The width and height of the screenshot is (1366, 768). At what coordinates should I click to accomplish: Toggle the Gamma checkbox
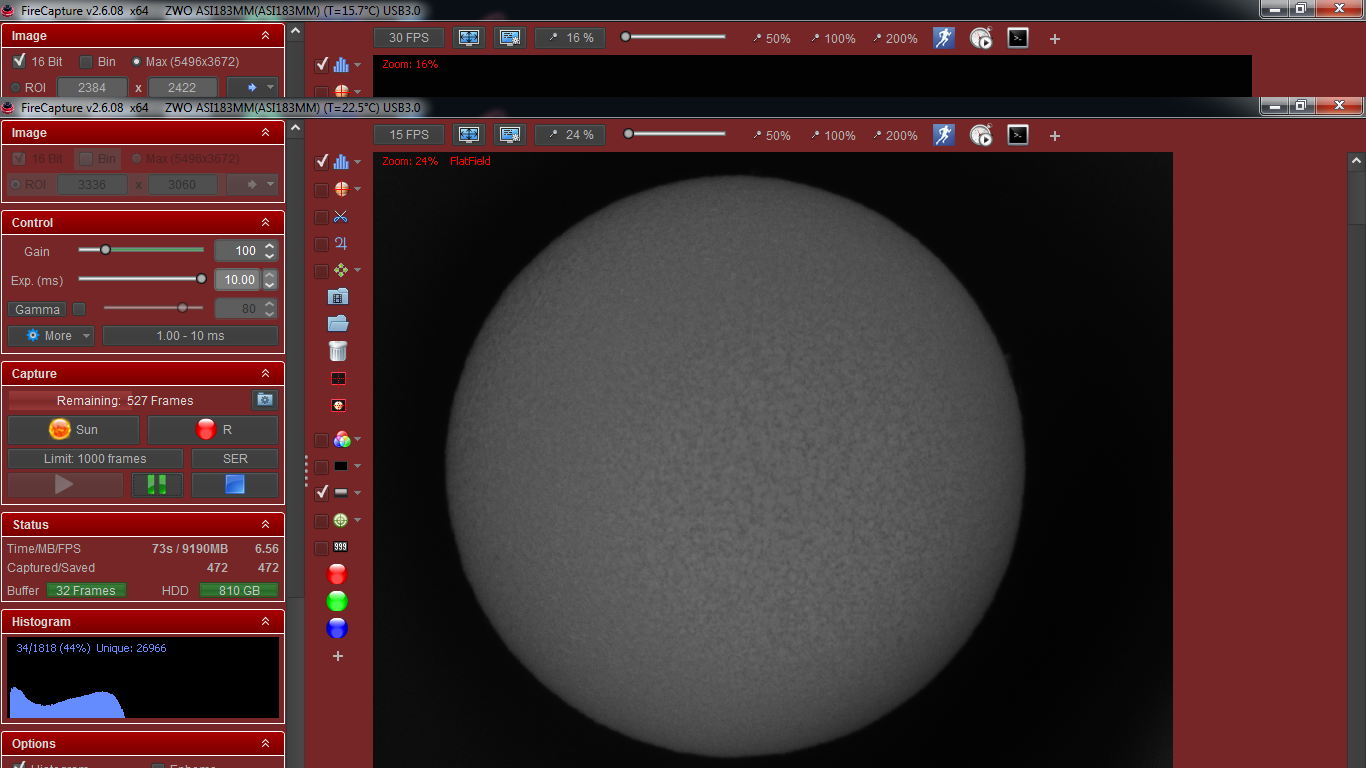(x=79, y=309)
